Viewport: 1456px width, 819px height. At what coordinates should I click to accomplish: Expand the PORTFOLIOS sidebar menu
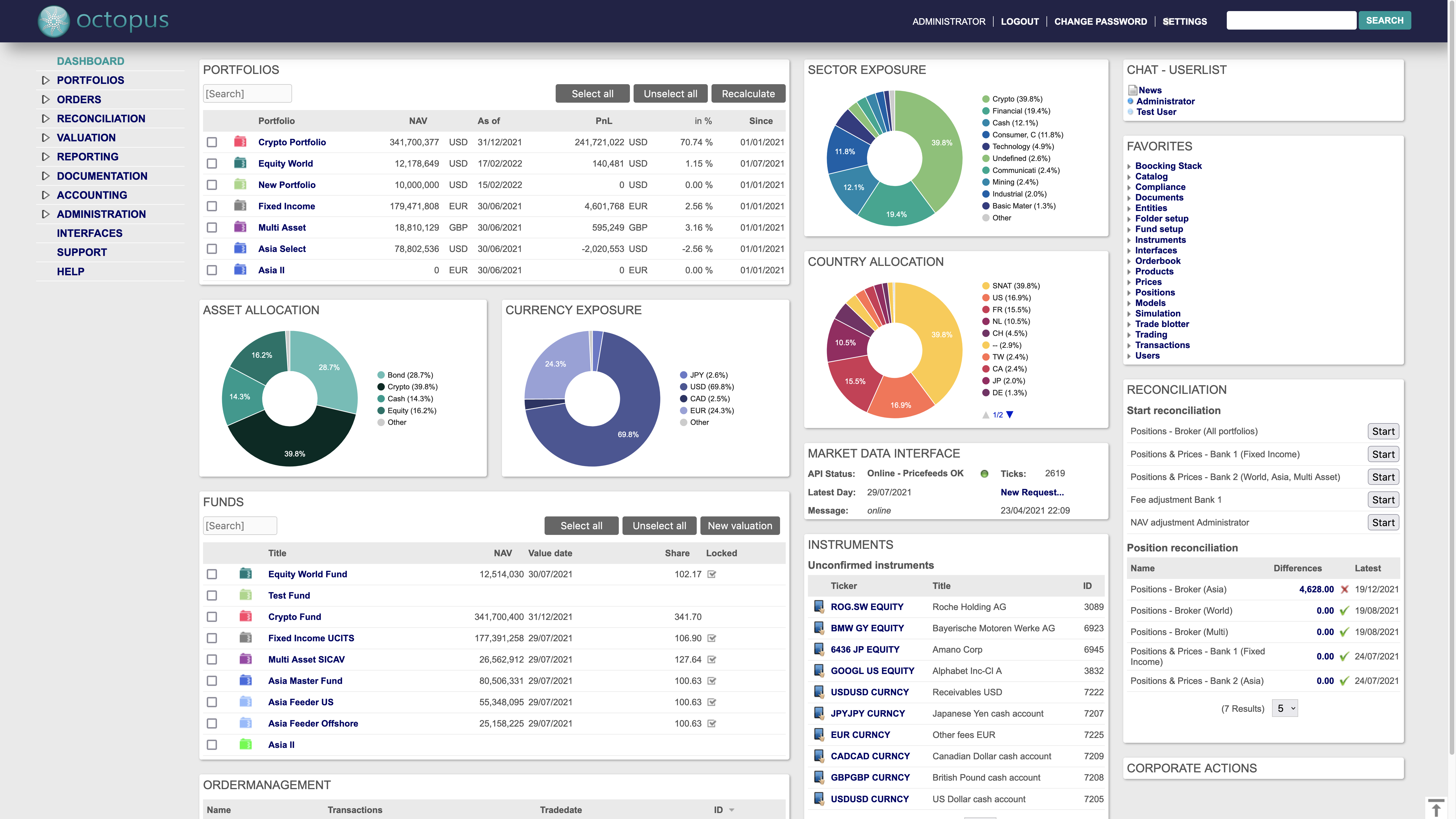click(46, 80)
